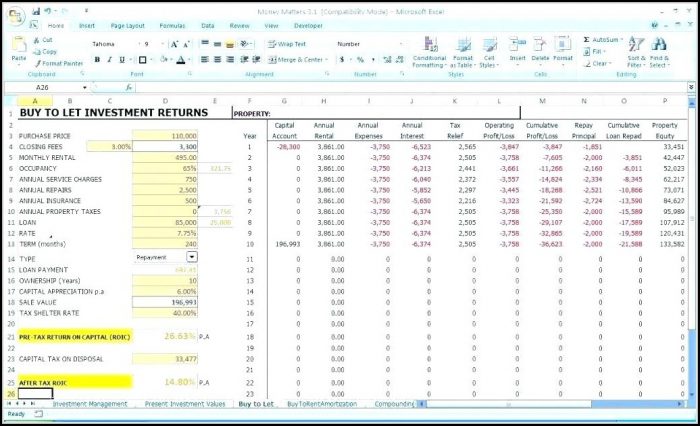Open the Find & Select dropdown
This screenshot has height=426, width=700.
tap(659, 53)
